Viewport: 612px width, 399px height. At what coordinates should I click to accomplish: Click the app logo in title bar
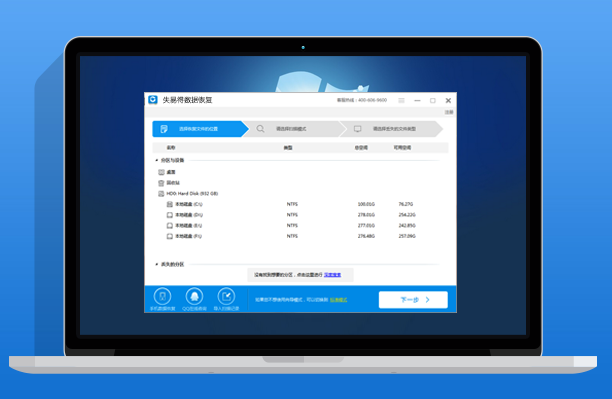pos(153,100)
